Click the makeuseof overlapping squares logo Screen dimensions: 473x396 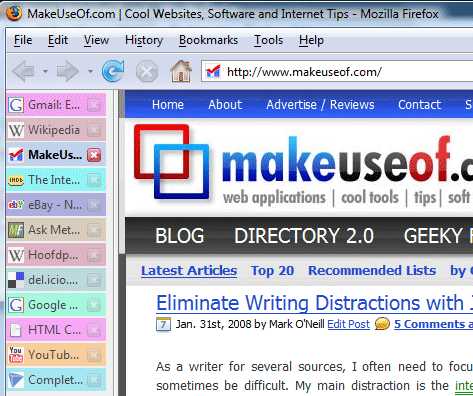pos(172,162)
